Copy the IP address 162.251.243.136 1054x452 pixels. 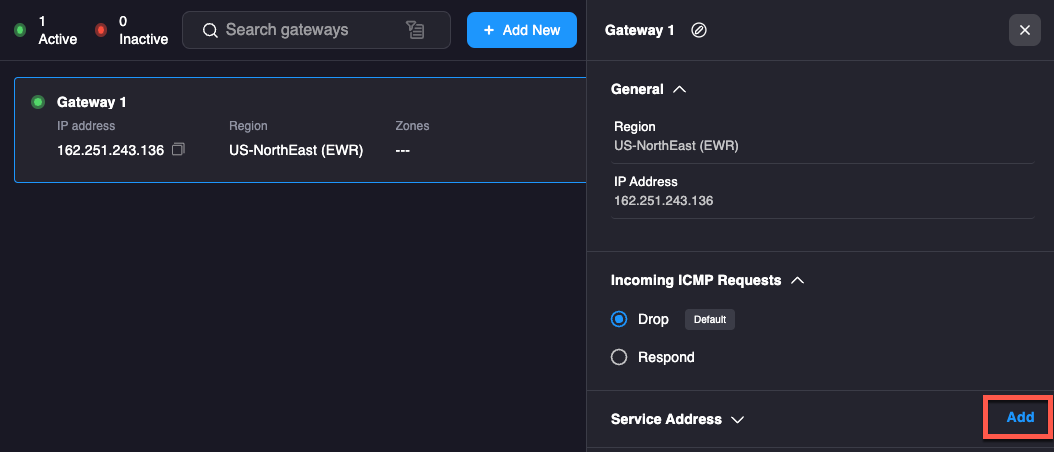(x=178, y=150)
